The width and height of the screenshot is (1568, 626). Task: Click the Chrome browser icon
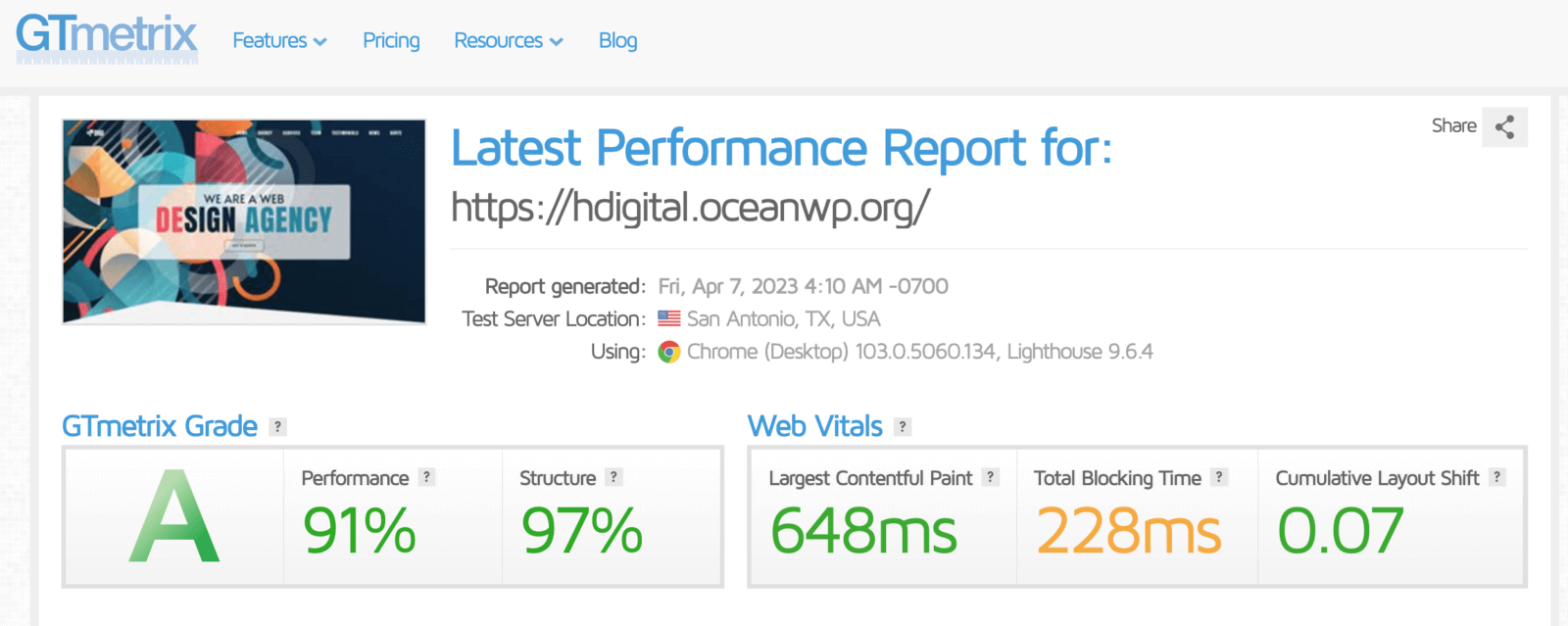[x=669, y=352]
